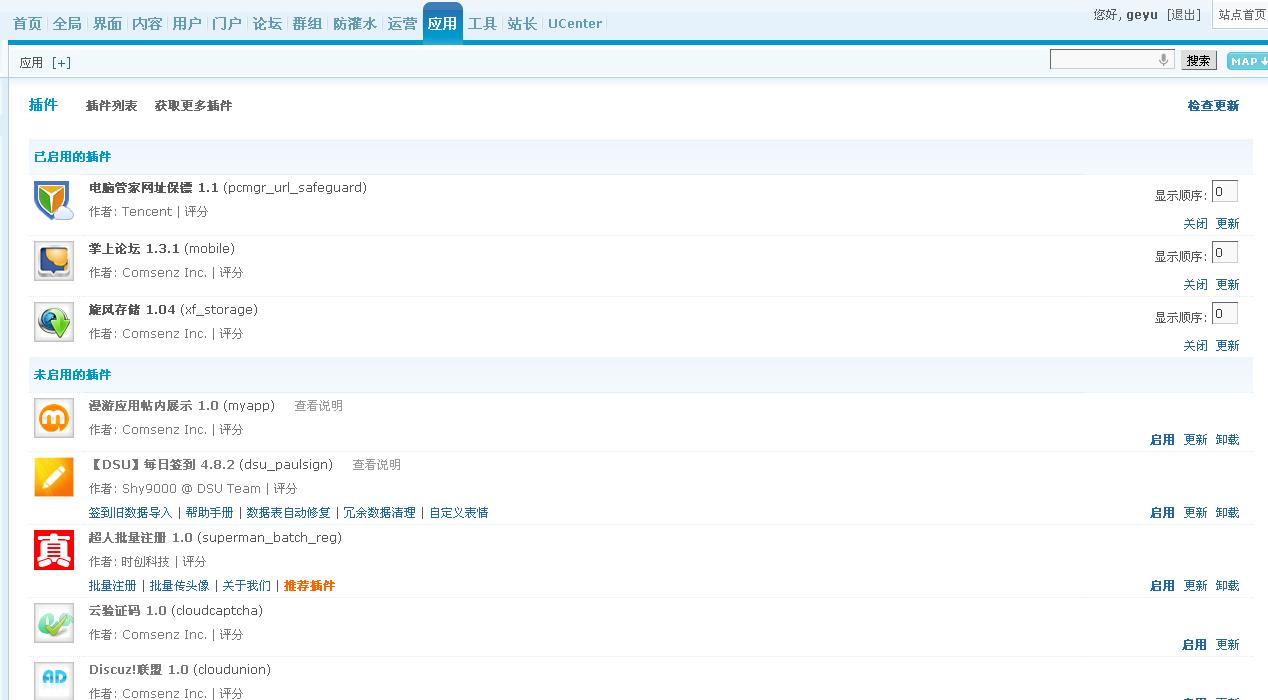This screenshot has width=1268, height=700.
Task: Click the DSU 每日签到 pencil icon
Action: pos(54,477)
